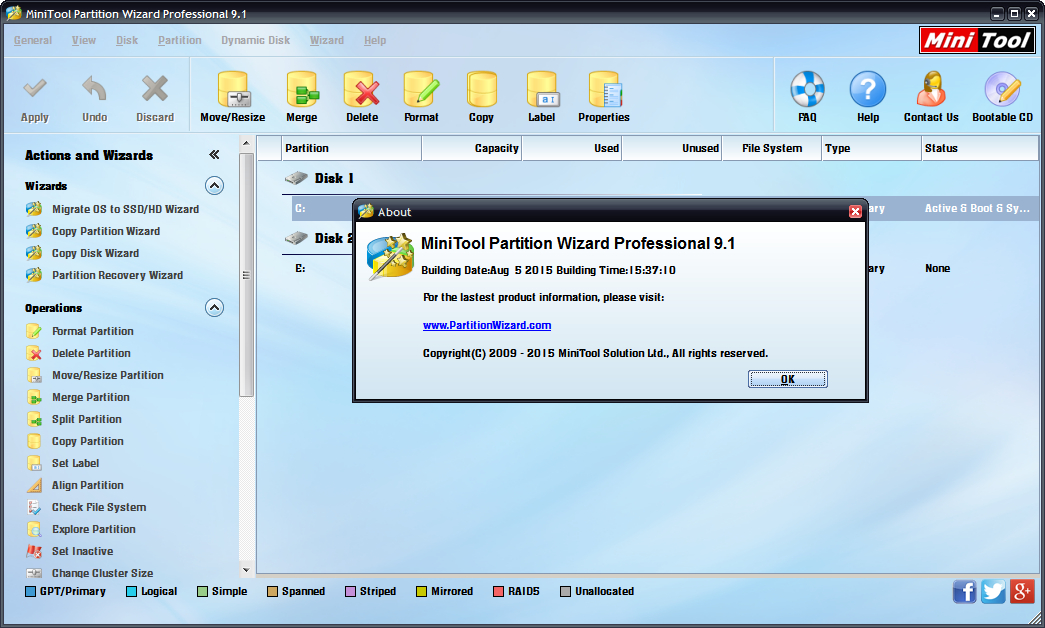Select the Format toolbar icon
Viewport: 1045px width, 628px height.
coord(421,91)
